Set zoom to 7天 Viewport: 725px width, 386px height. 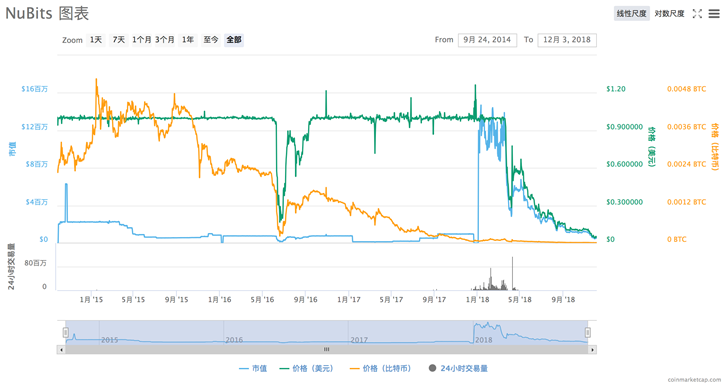[119, 40]
